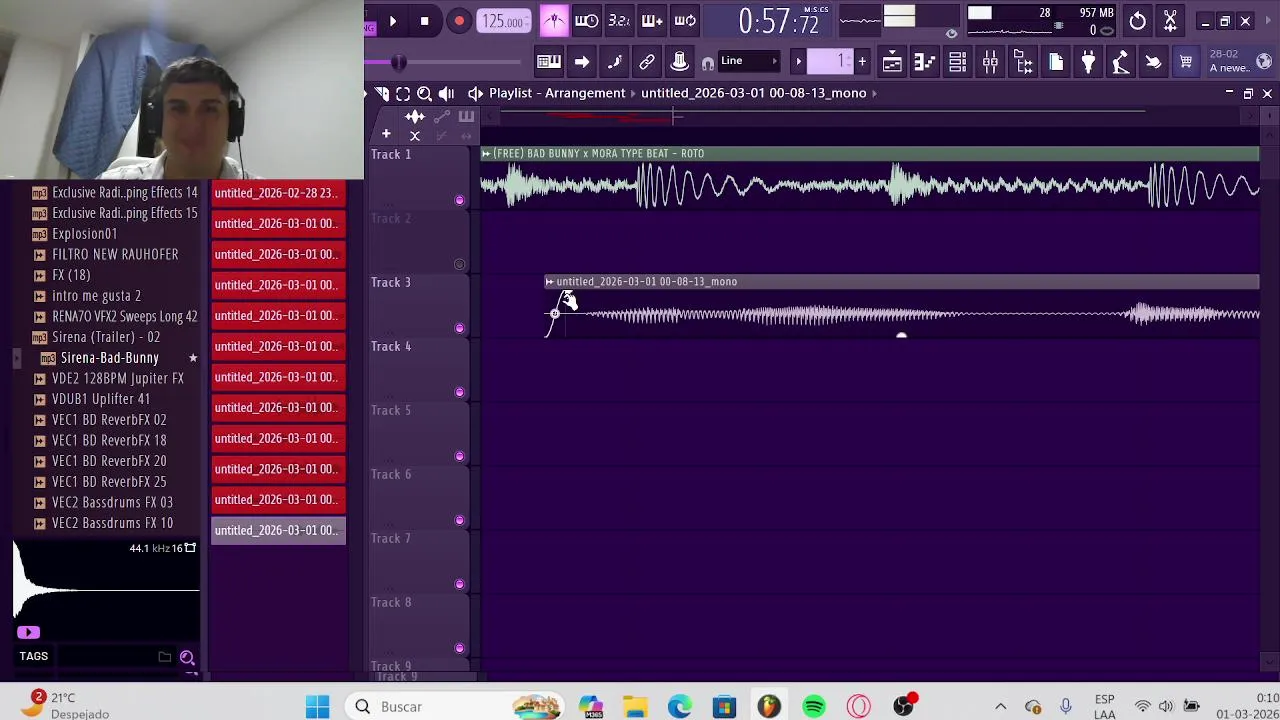Screen dimensions: 1280x720
Task: Arm recording with the red Record button
Action: pyautogui.click(x=459, y=20)
